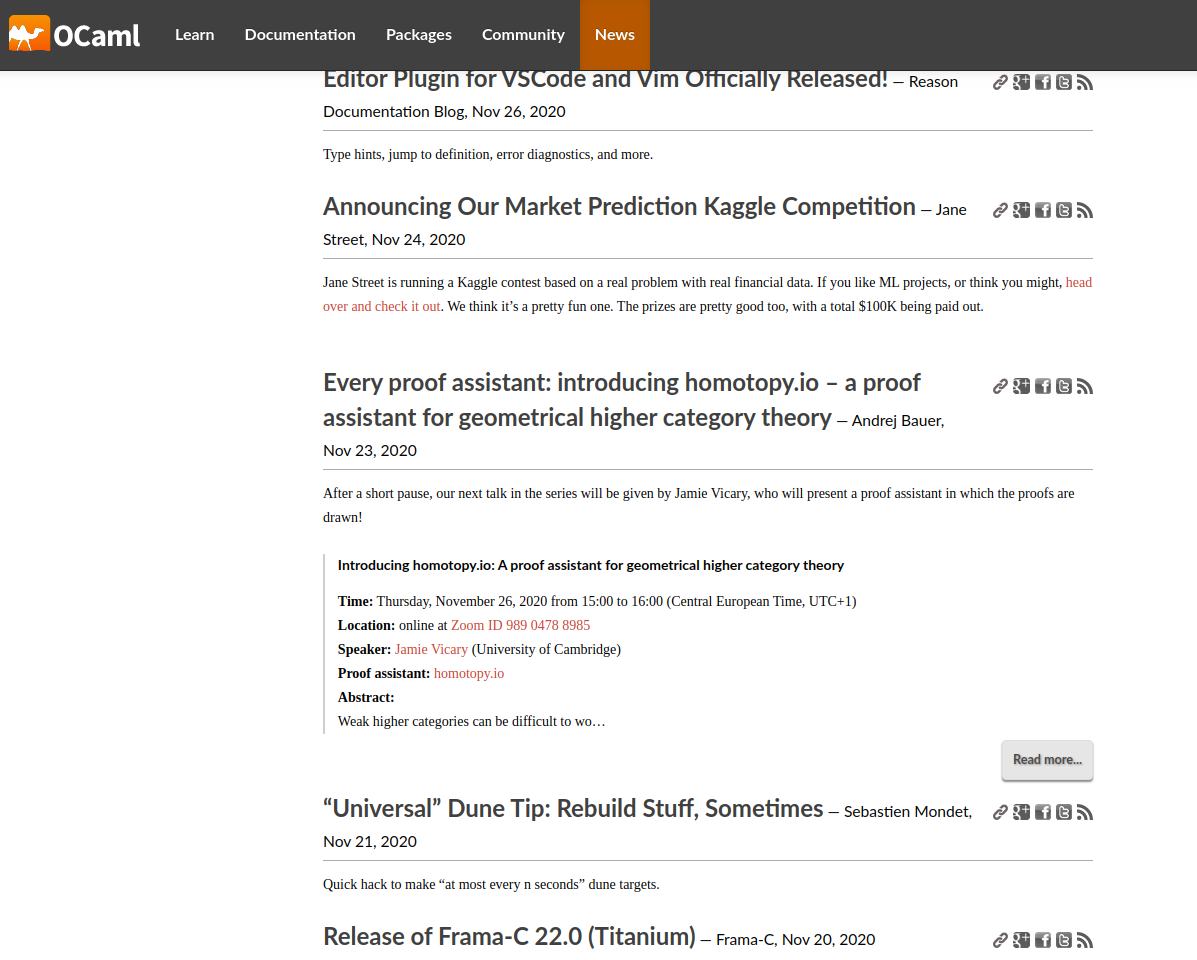This screenshot has width=1197, height=960.
Task: Share homotopy.io post on Facebook
Action: (x=1043, y=386)
